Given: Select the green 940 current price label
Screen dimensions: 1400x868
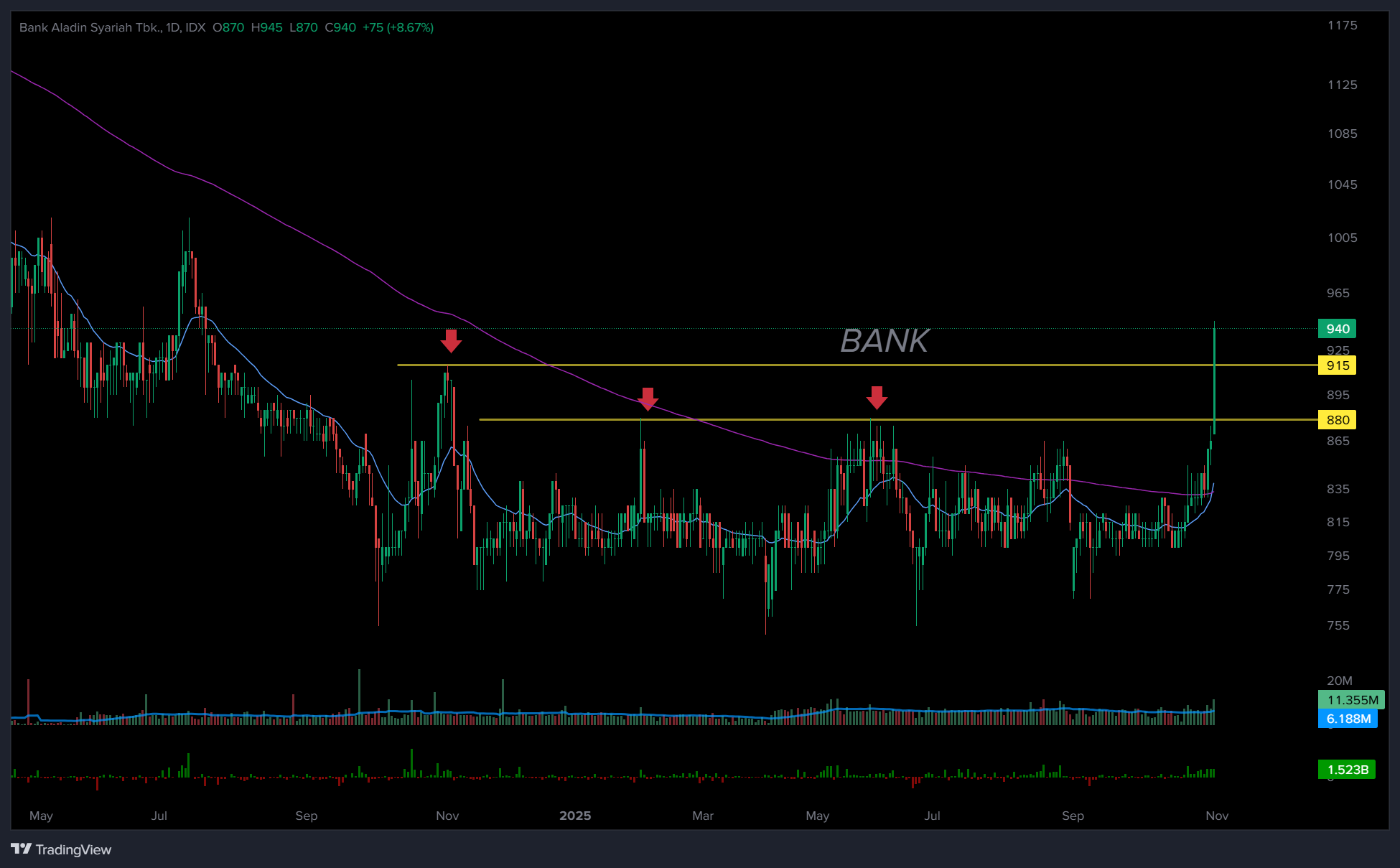Looking at the screenshot, I should (x=1337, y=329).
